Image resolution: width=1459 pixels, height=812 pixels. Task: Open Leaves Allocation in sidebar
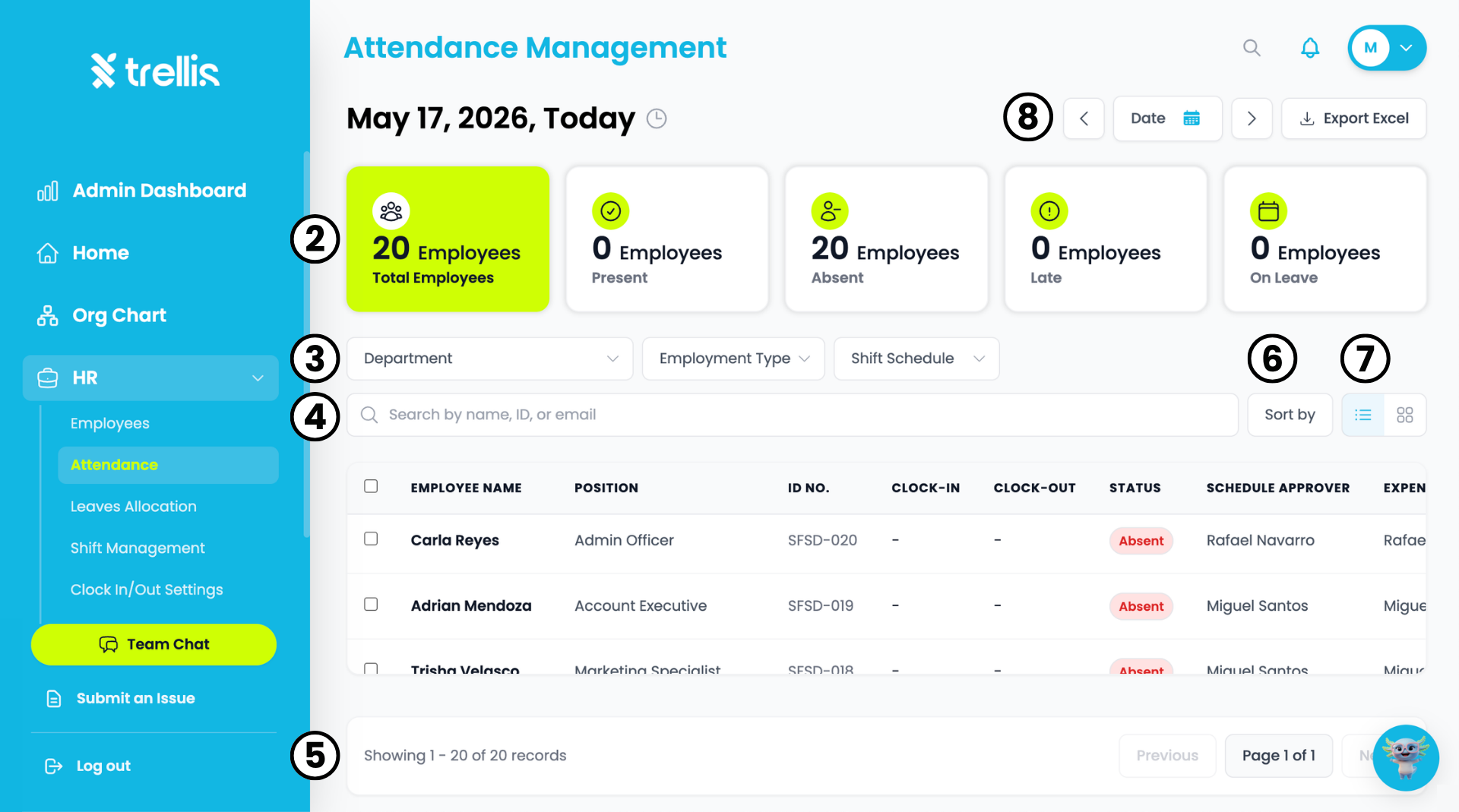point(134,507)
